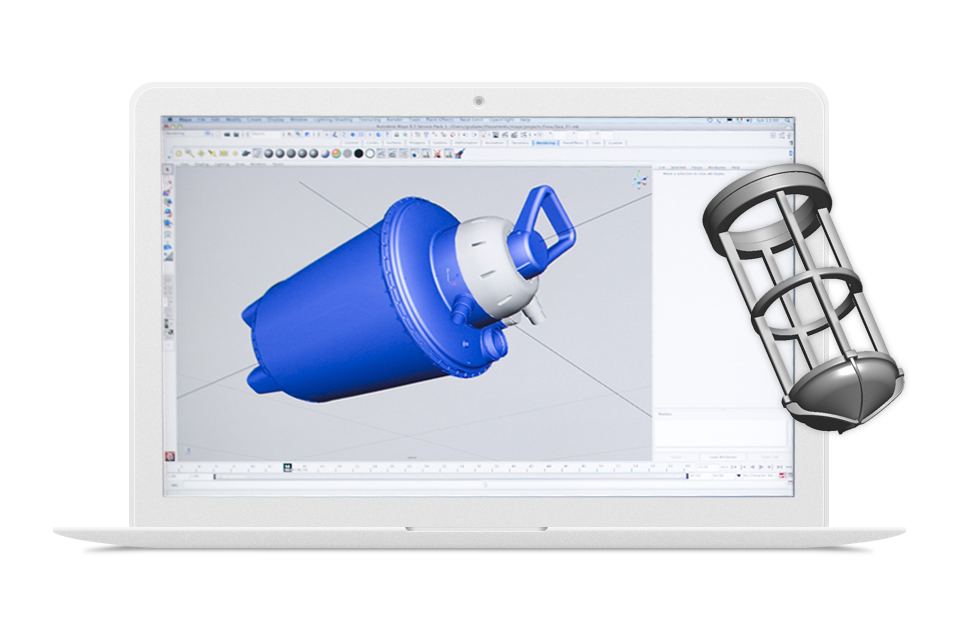Screen dimensions: 960x640
Task: Open the Render View icon in the status line
Action: click(x=495, y=135)
